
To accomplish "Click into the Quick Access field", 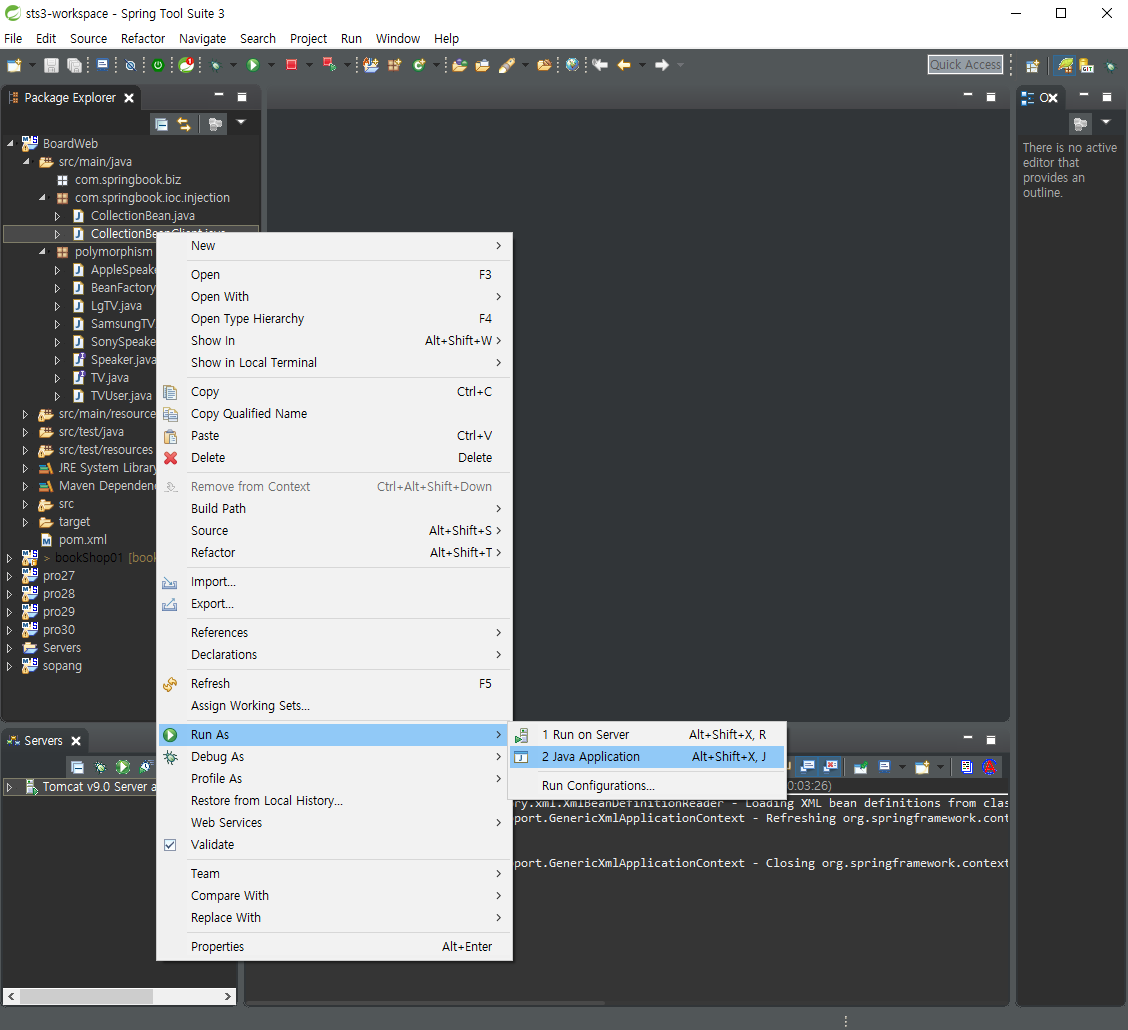I will [965, 65].
